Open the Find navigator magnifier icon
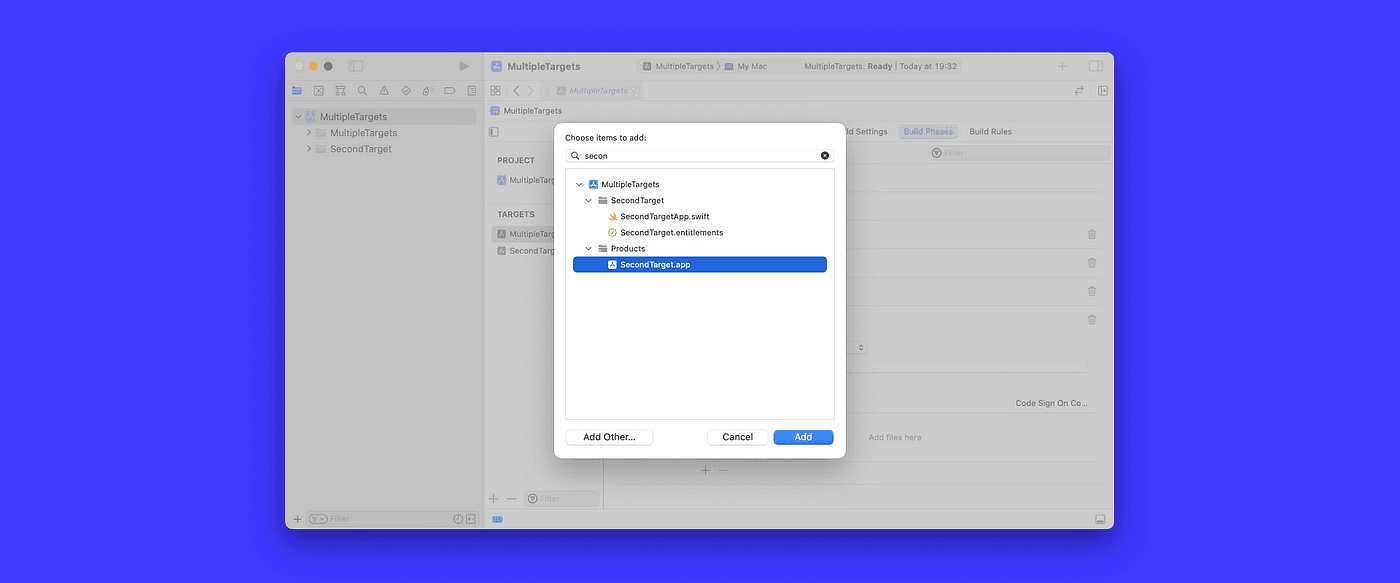Screen dimensions: 1400x583 [362, 90]
